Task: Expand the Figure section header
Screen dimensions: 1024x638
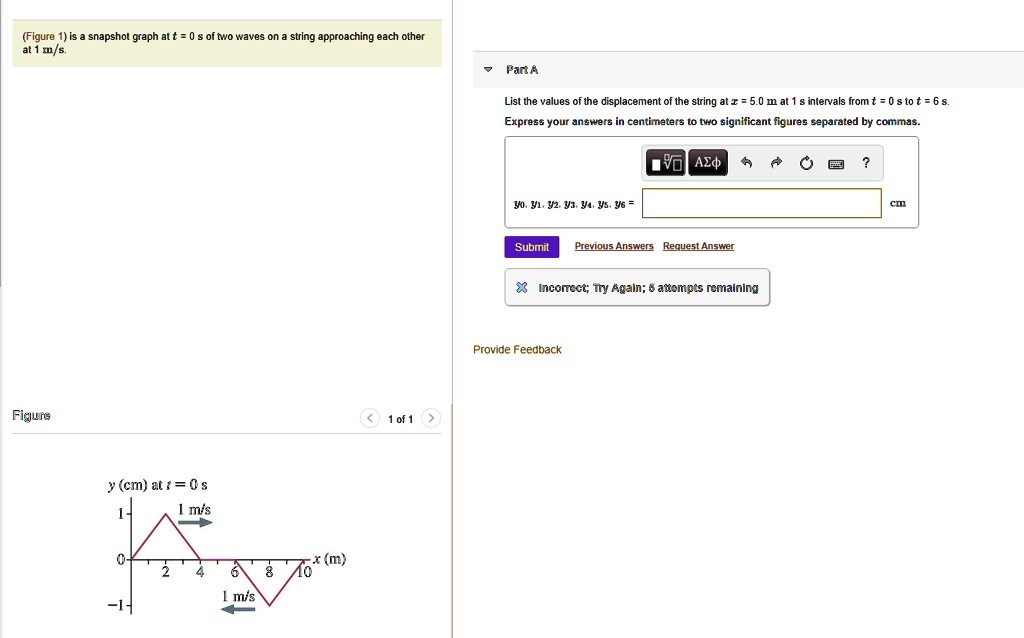Action: (x=29, y=414)
